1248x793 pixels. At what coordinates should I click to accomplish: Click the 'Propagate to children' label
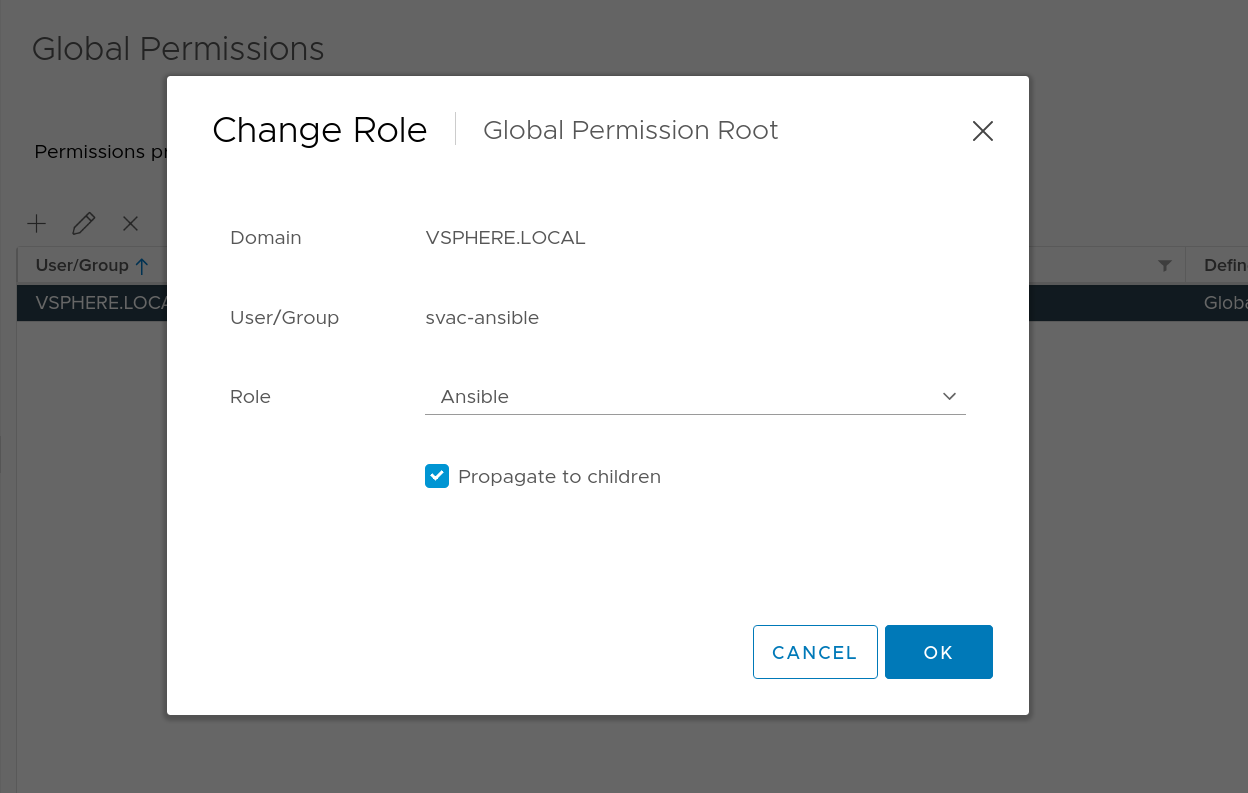tap(559, 477)
